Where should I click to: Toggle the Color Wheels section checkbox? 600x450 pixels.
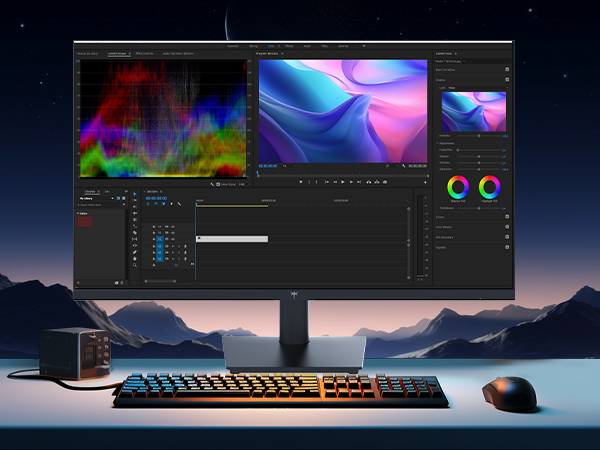coord(507,227)
